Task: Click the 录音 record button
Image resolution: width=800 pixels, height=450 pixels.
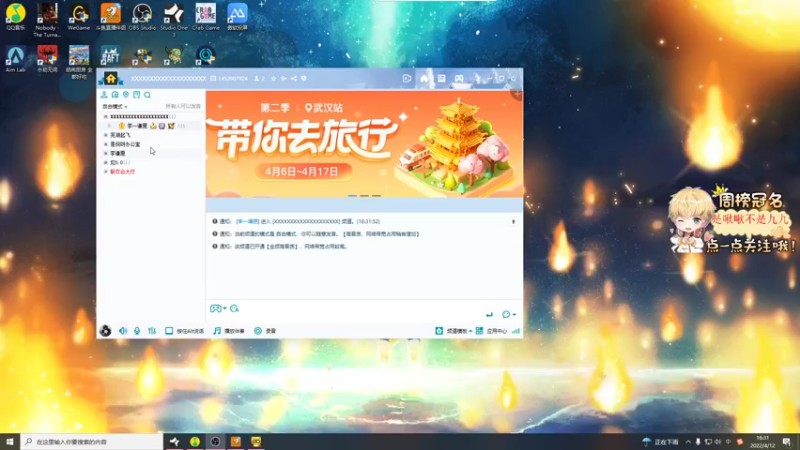Action: click(265, 331)
